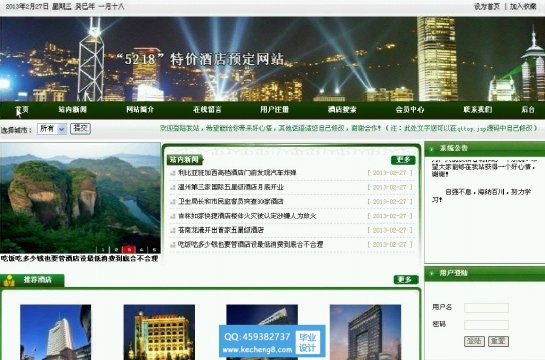Select slide number 3 in the image slideshow

pos(129,249)
